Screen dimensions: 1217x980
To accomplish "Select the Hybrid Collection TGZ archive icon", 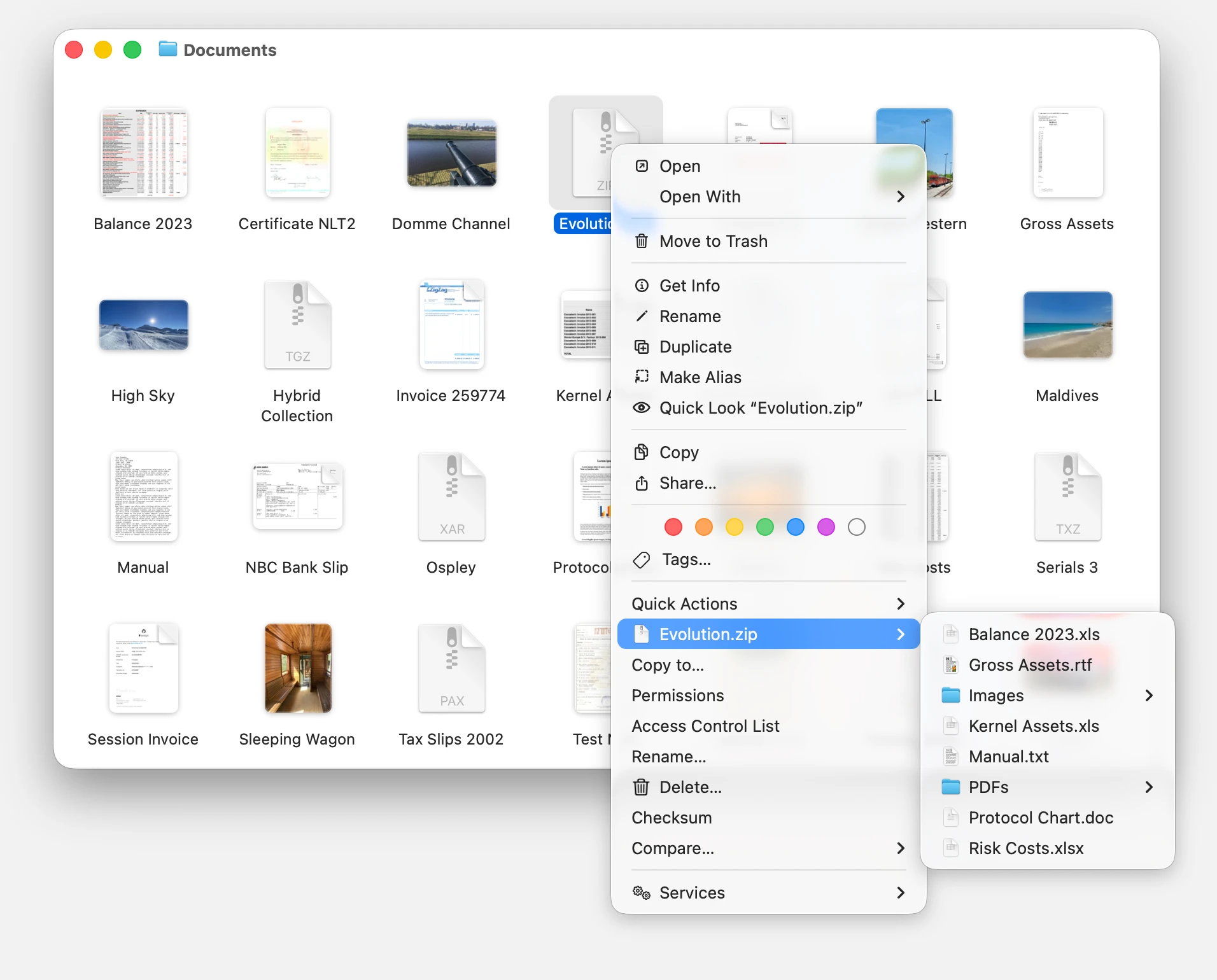I will (x=298, y=325).
